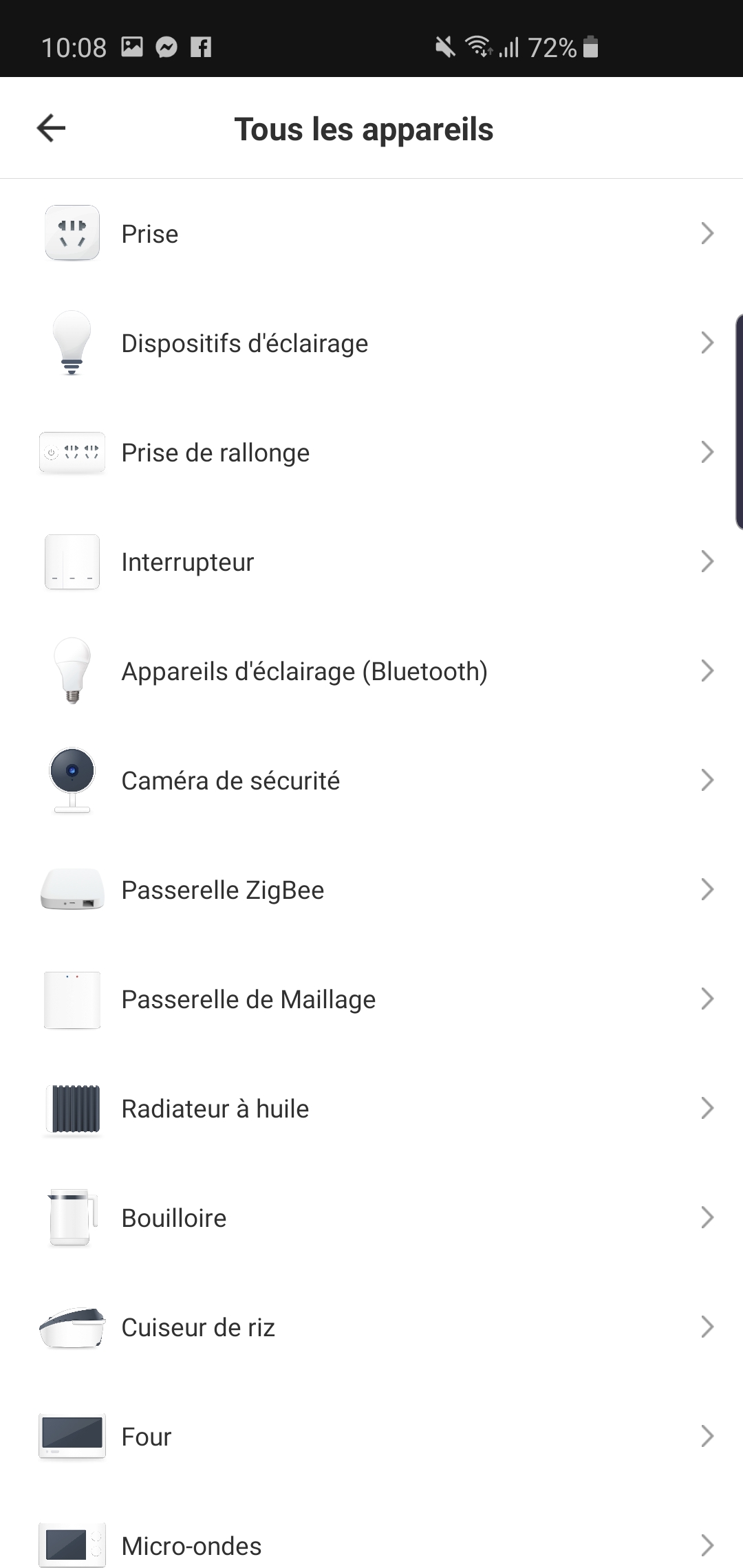Expand the Passerelle de Maillage chevron
The image size is (743, 1568).
pos(707,999)
